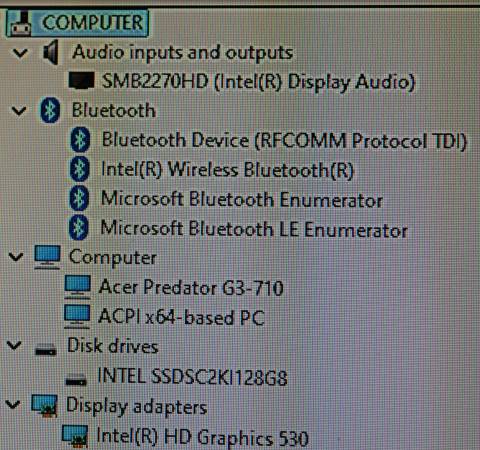The height and width of the screenshot is (450, 480).
Task: Click the Intel HD Graphics 530 adapter icon
Action: pyautogui.click(x=75, y=436)
